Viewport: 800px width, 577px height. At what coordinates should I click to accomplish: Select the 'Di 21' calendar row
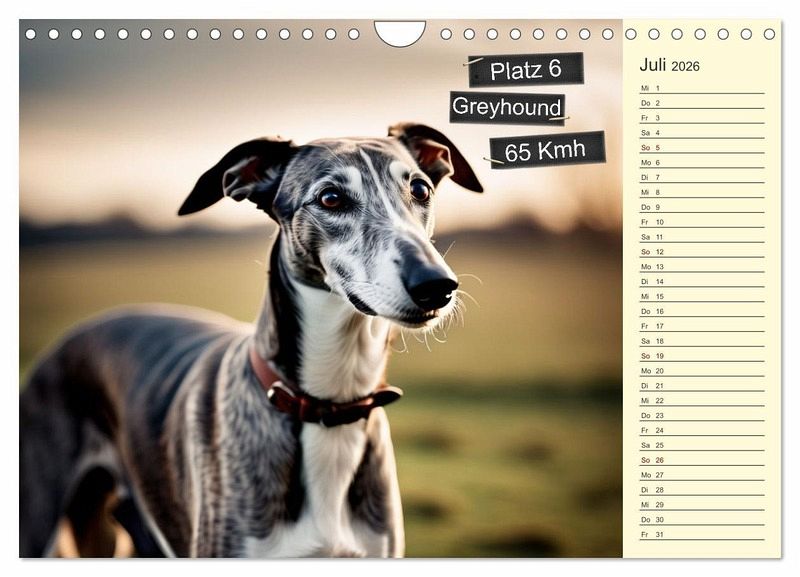click(702, 386)
